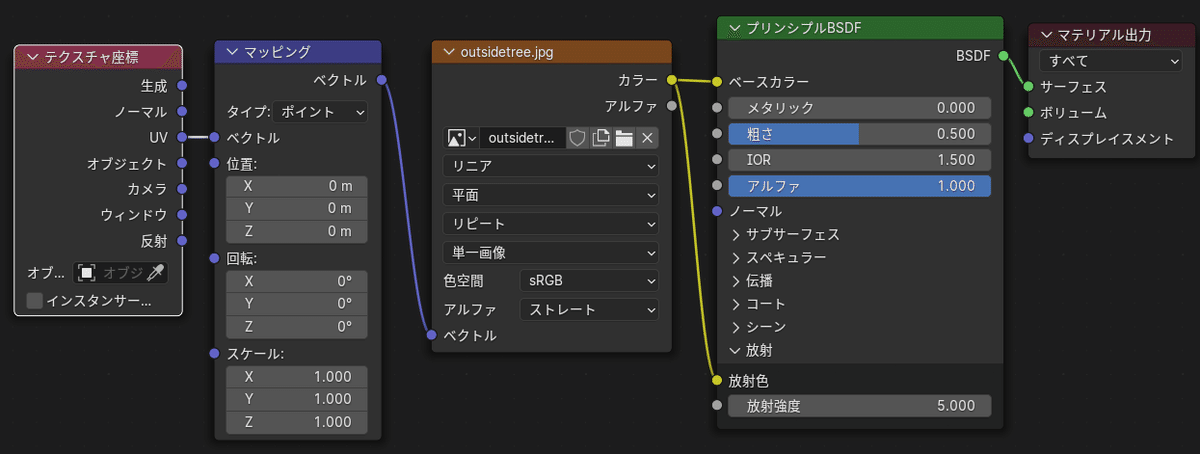Open the 単一画像 source dropdown
Image resolution: width=1200 pixels, height=454 pixels.
click(551, 253)
